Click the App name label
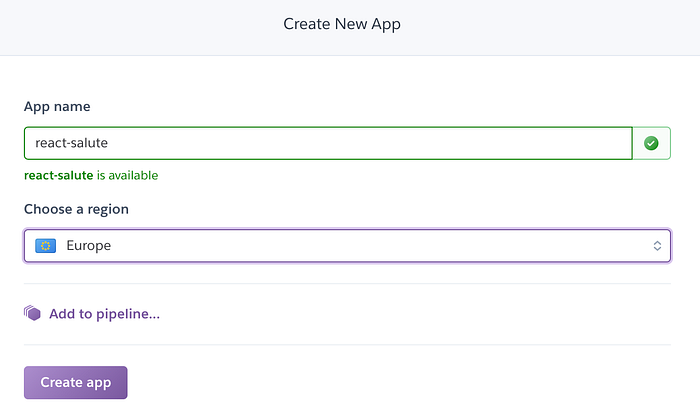700x418 pixels. pos(57,106)
